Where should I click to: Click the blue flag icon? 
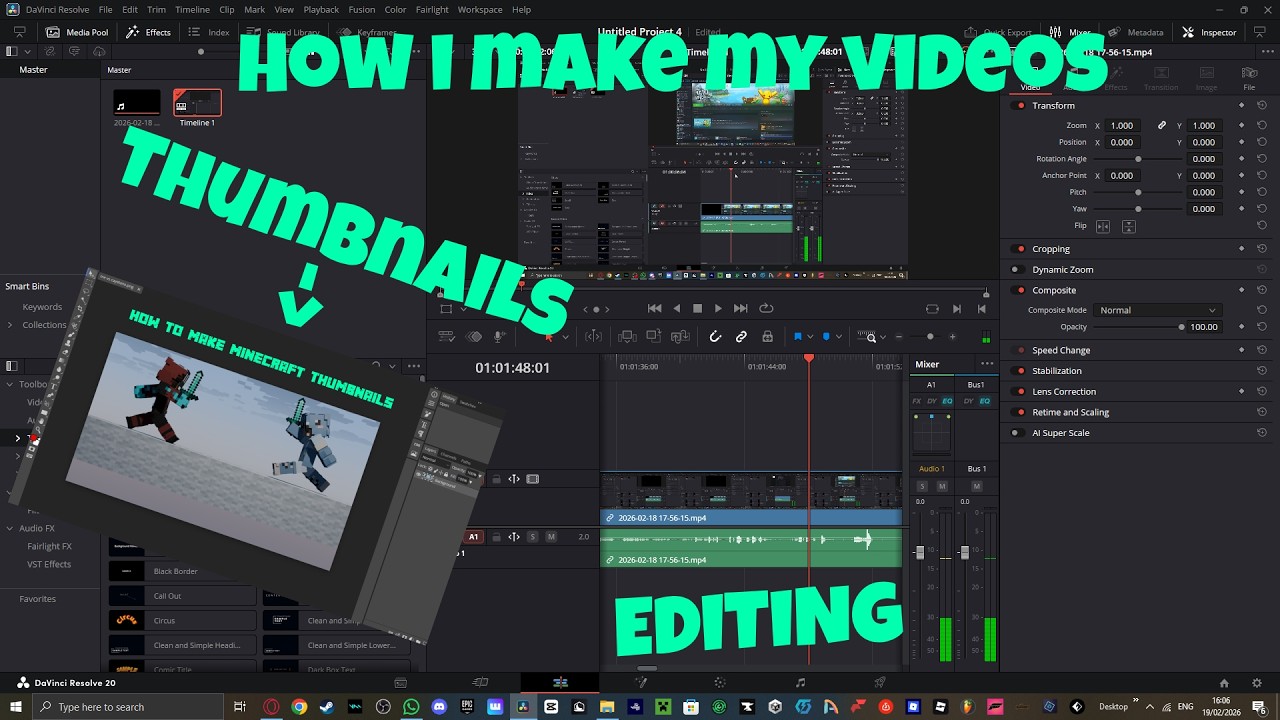click(x=797, y=337)
